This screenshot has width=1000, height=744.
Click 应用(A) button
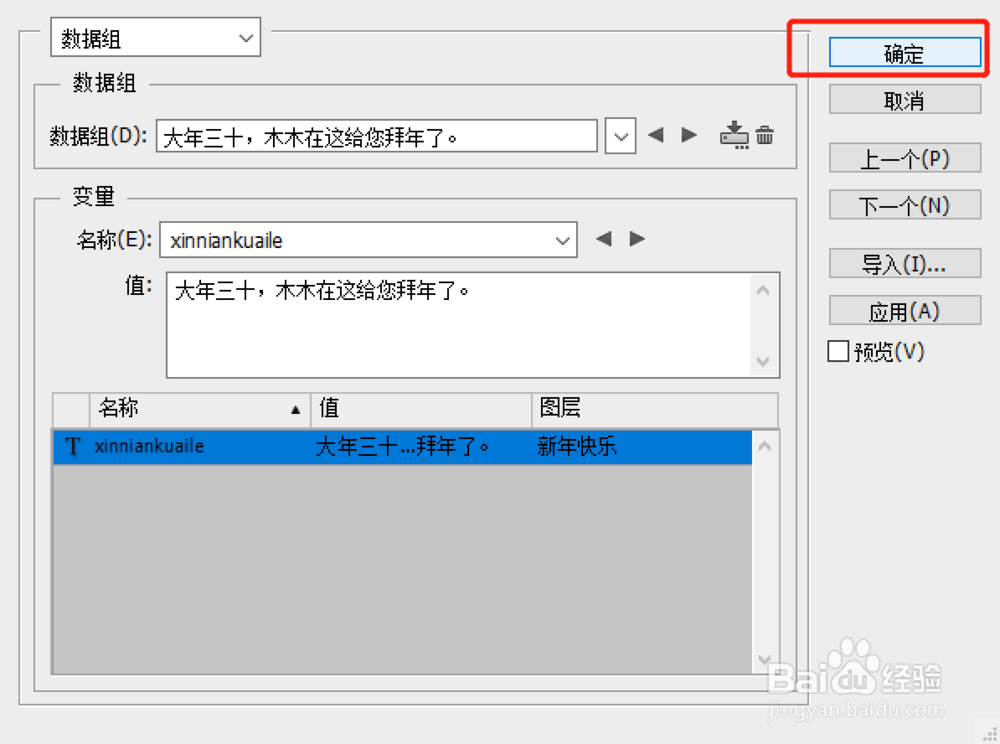[905, 311]
